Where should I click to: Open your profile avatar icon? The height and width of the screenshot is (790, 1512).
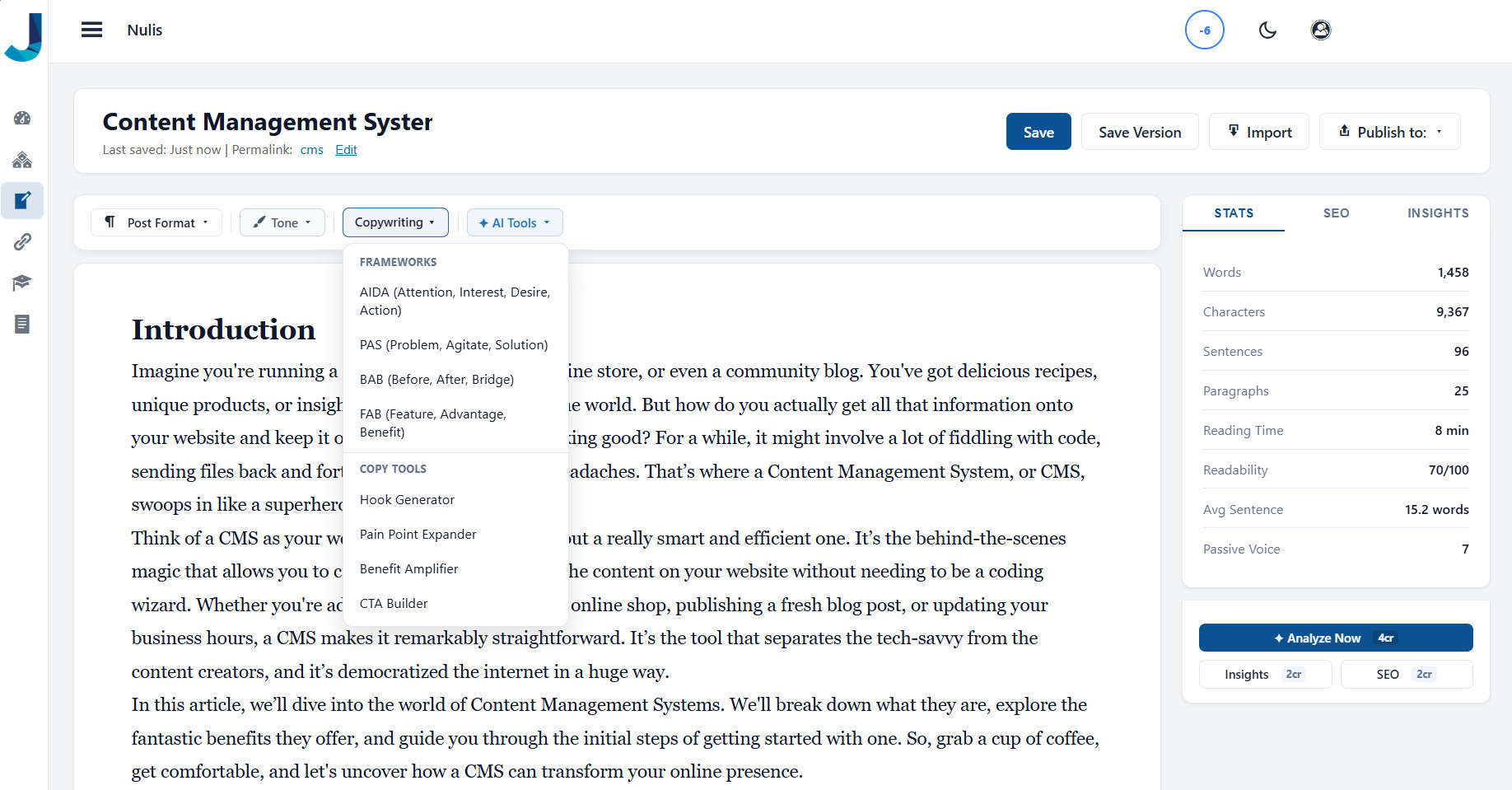[x=1321, y=30]
